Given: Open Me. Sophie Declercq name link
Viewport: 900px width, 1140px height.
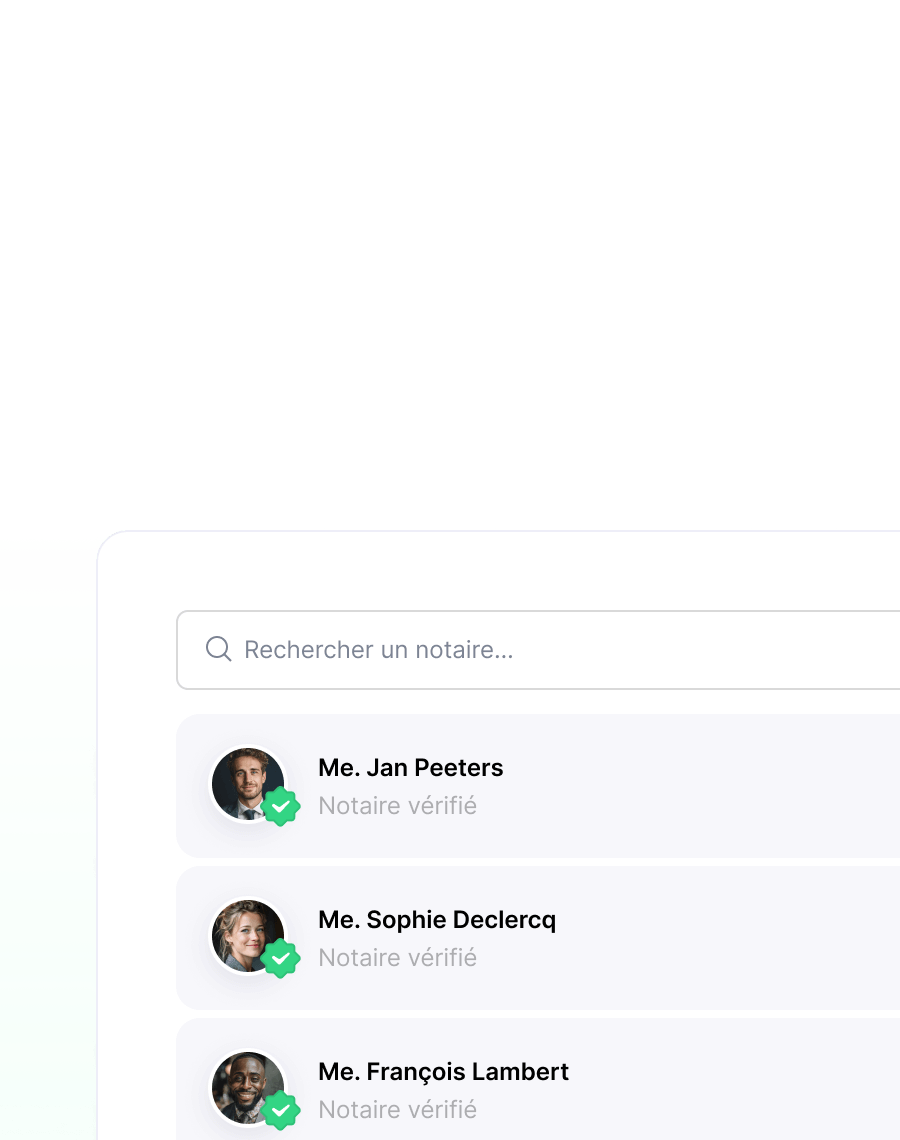Looking at the screenshot, I should click(437, 920).
